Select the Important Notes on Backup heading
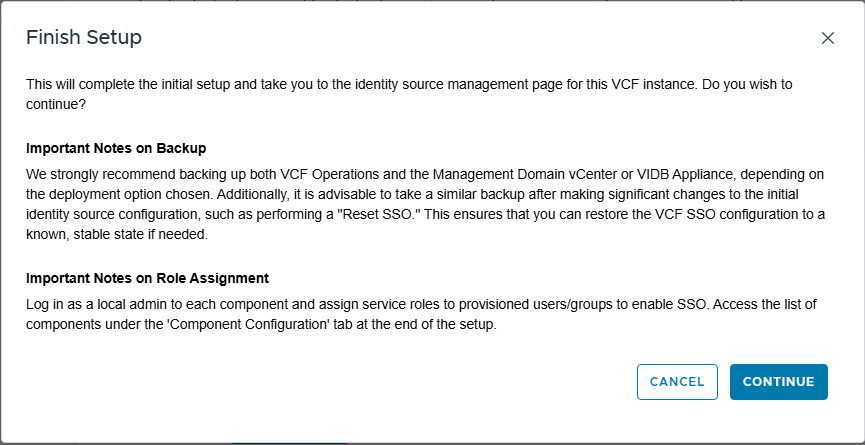 (x=116, y=148)
